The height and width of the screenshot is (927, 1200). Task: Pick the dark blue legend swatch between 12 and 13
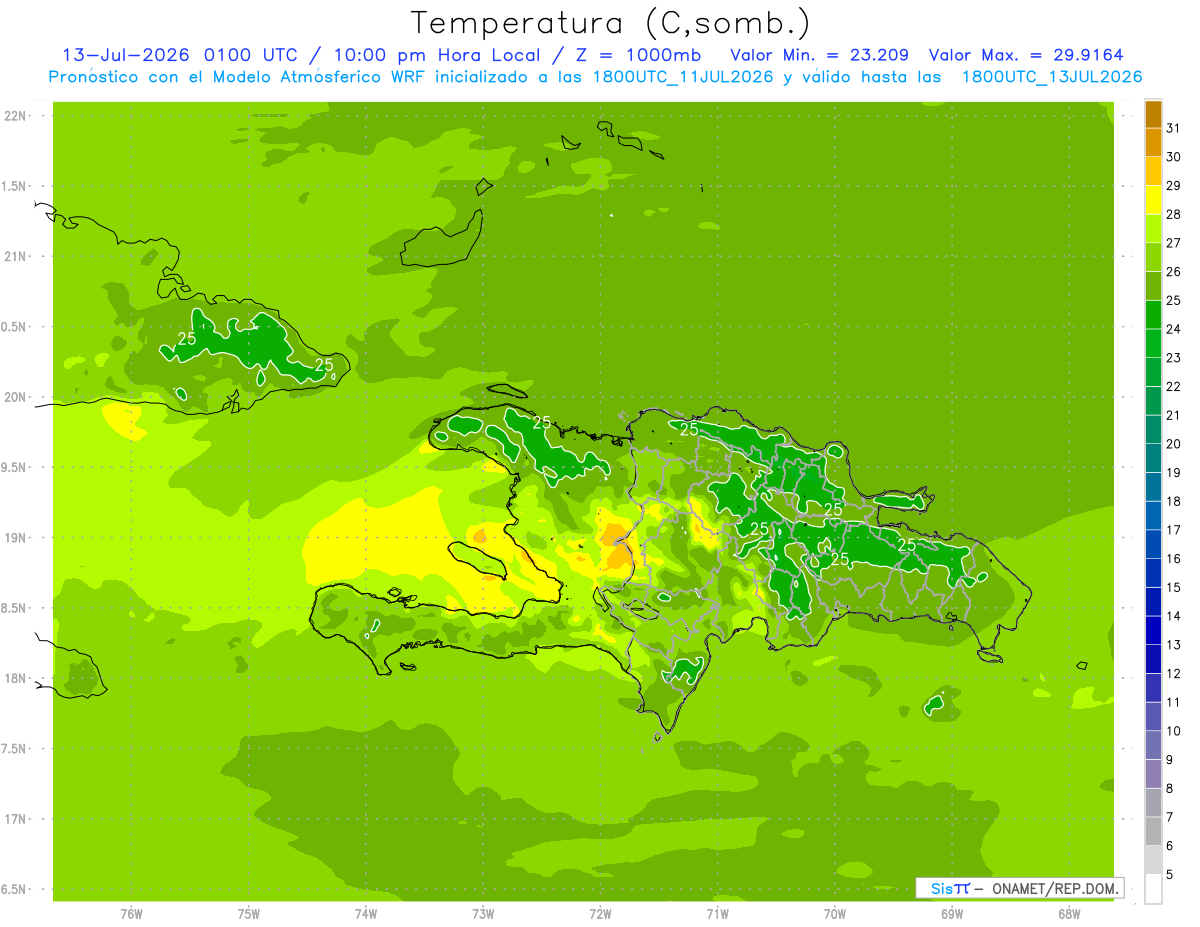(1153, 659)
